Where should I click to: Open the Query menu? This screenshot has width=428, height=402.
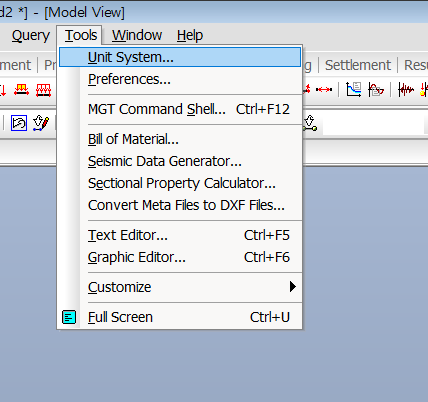pyautogui.click(x=31, y=35)
